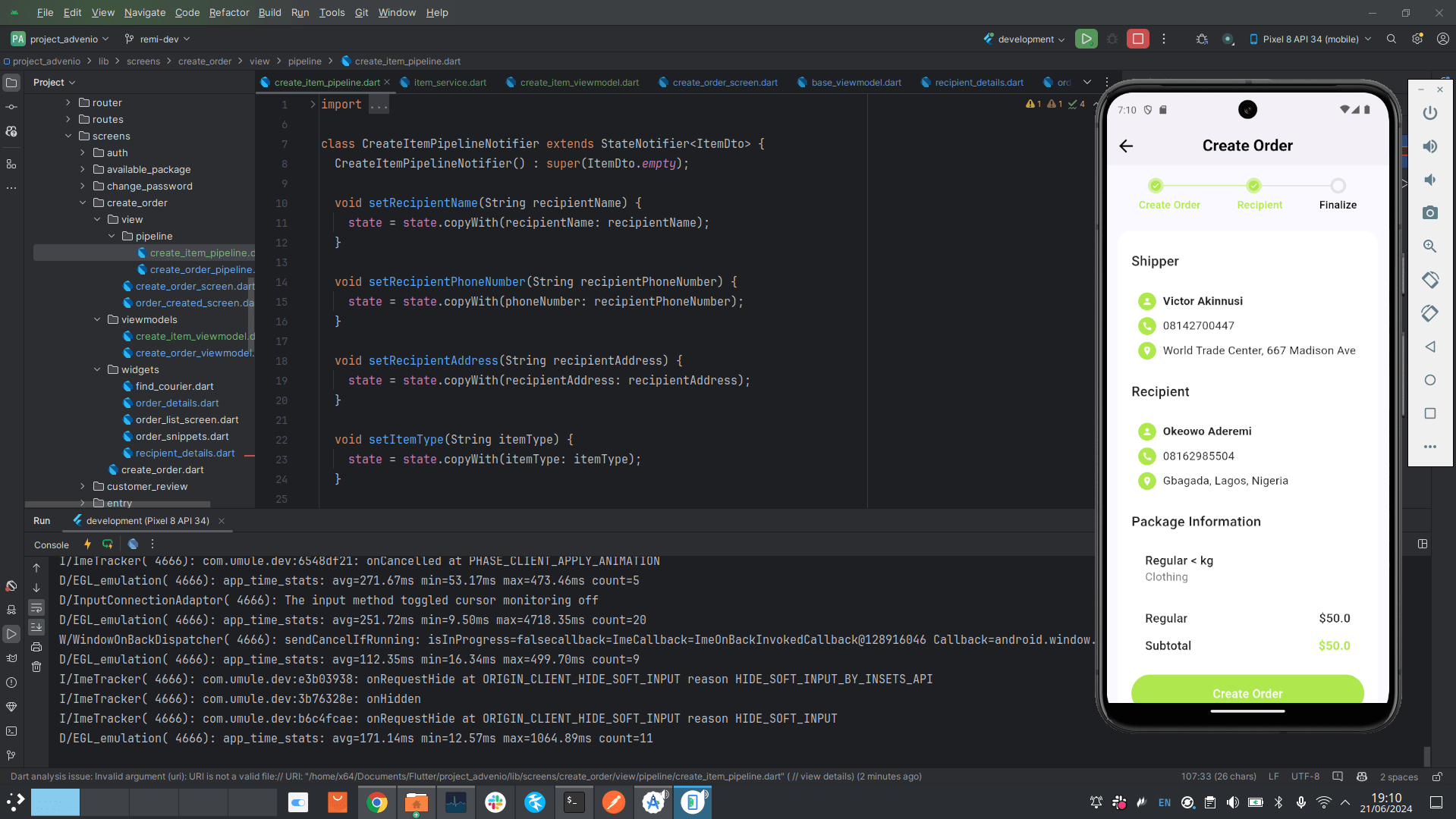Rotate emulator right icon

click(x=1430, y=313)
